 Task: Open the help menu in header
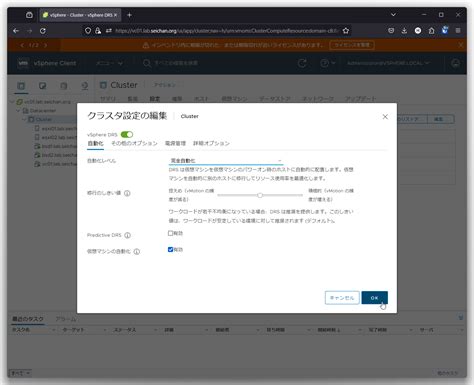coord(328,63)
